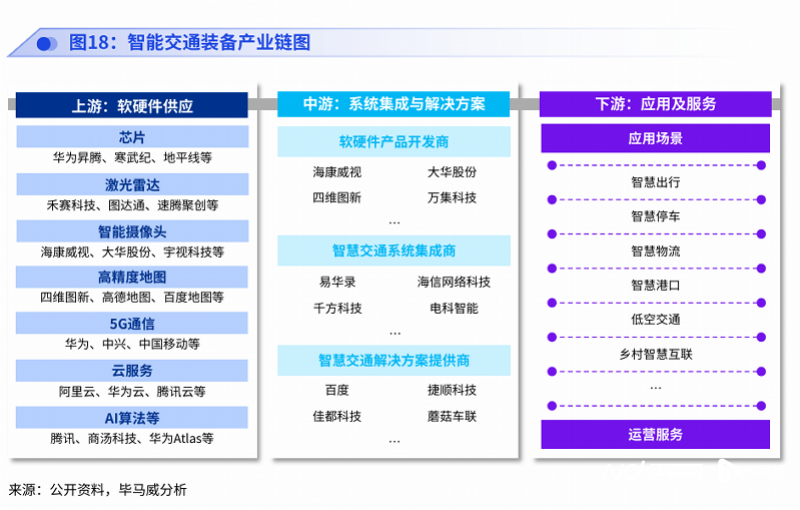Click the 智能摄像头 category bar

click(x=132, y=231)
